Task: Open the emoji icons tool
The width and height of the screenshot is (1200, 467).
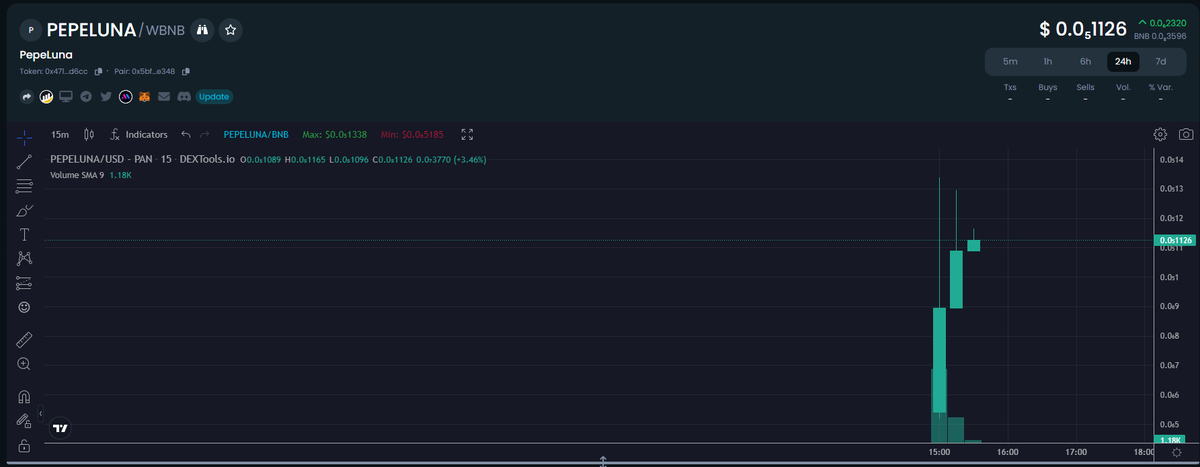Action: [x=24, y=307]
